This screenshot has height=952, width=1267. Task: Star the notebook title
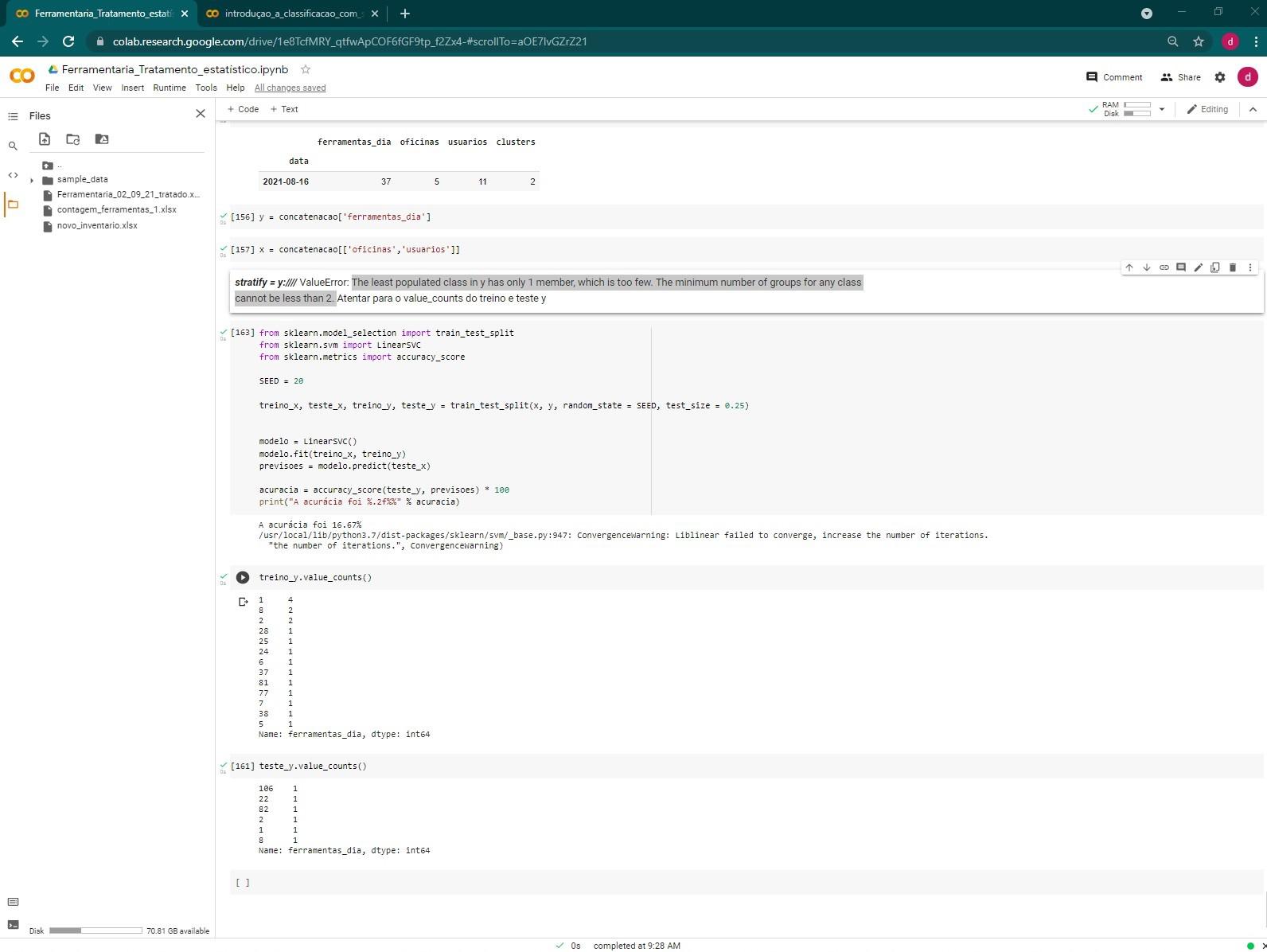(x=306, y=69)
